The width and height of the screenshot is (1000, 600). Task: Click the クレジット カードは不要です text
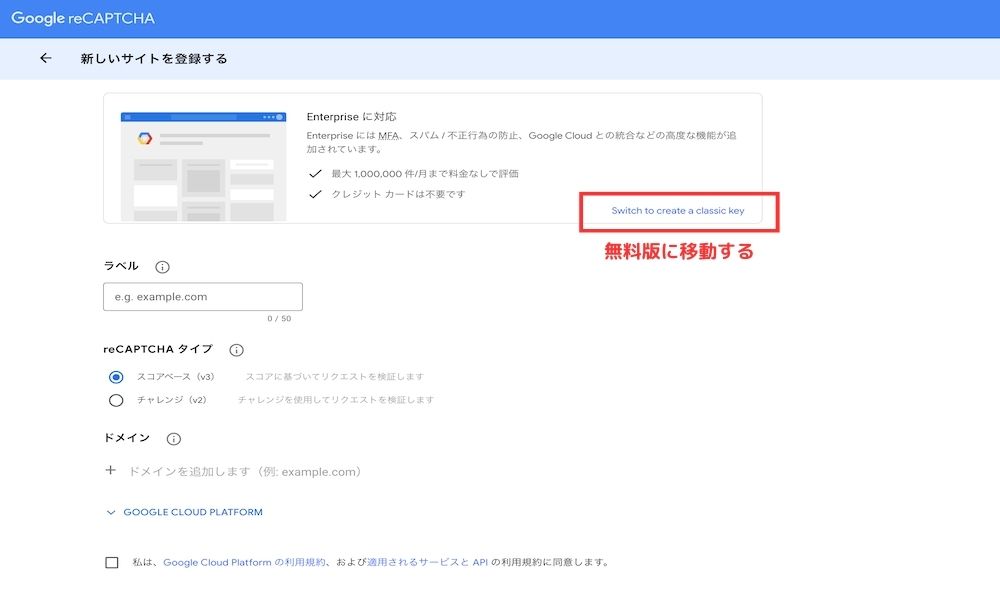pos(399,194)
